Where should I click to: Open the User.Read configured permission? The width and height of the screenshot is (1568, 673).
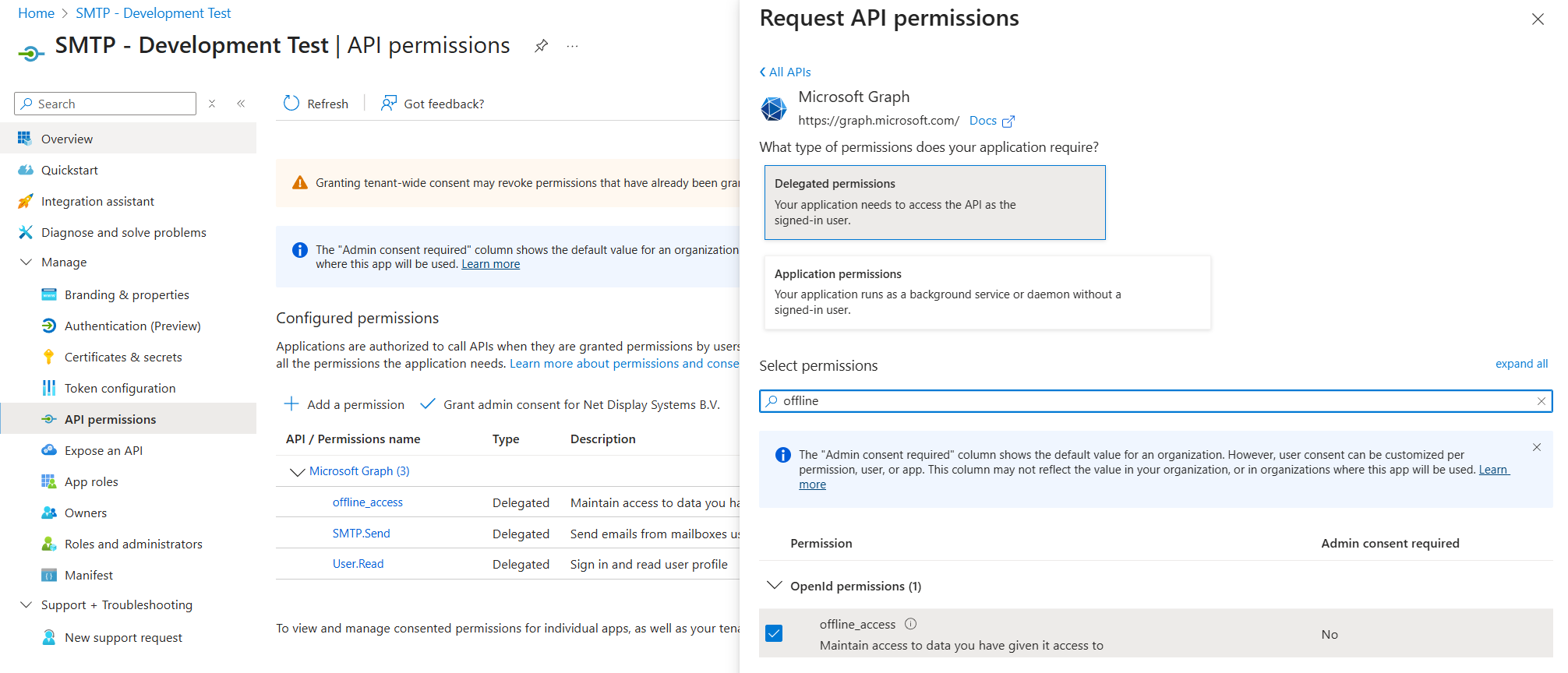(358, 564)
